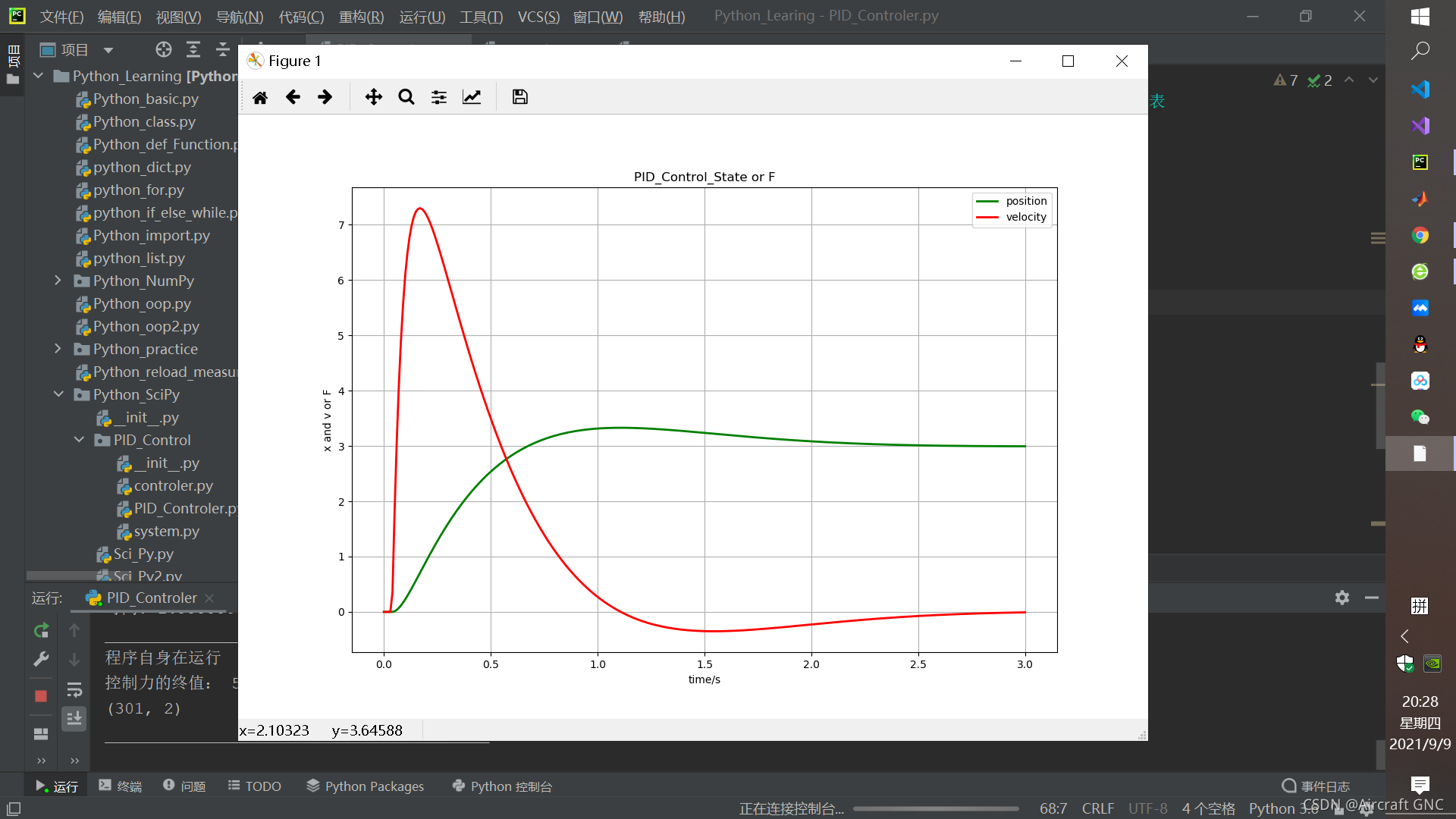Open the 运行(U) menu

pos(422,17)
